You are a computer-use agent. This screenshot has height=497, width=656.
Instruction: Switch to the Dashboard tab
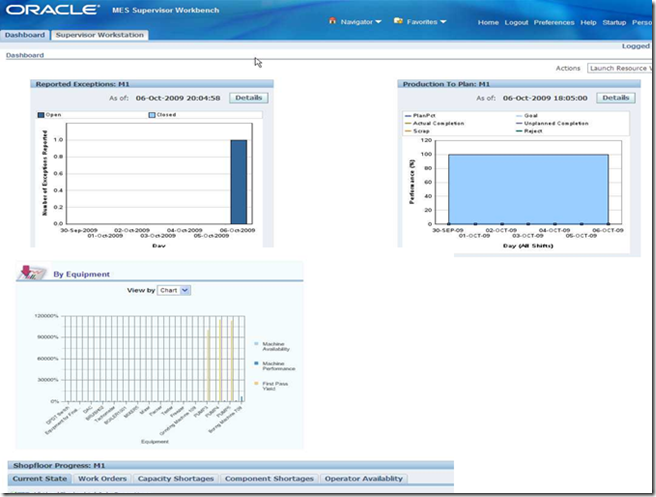click(25, 35)
